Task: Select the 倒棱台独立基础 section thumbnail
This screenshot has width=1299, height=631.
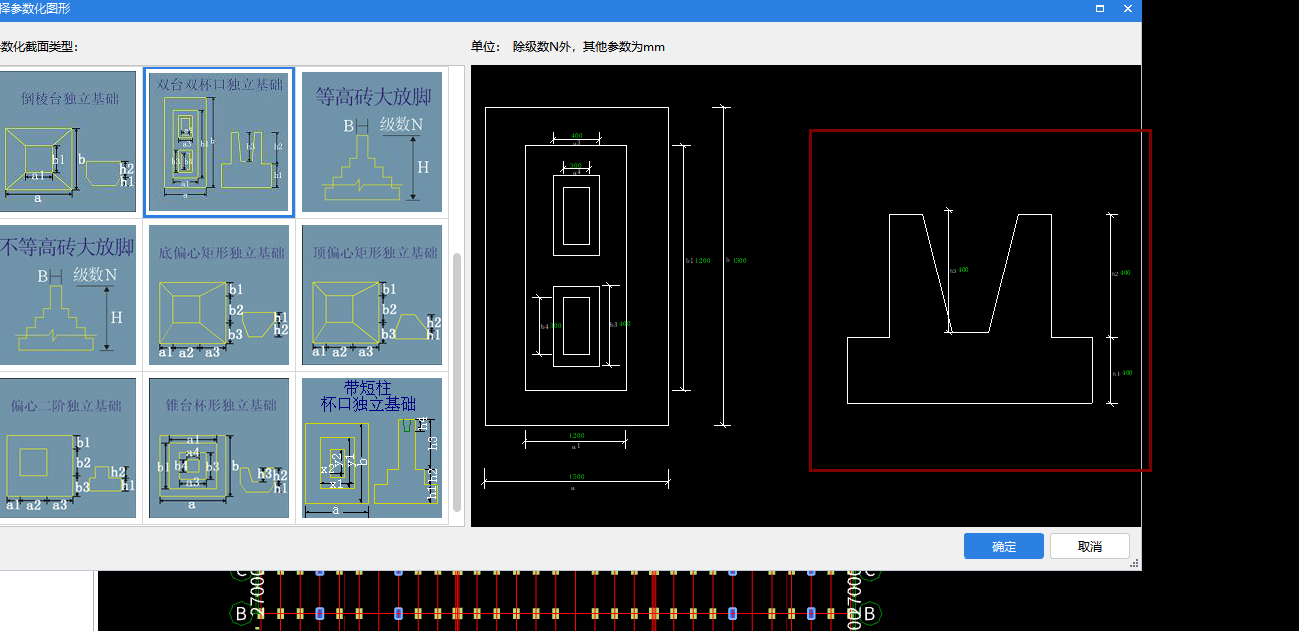Action: coord(68,141)
